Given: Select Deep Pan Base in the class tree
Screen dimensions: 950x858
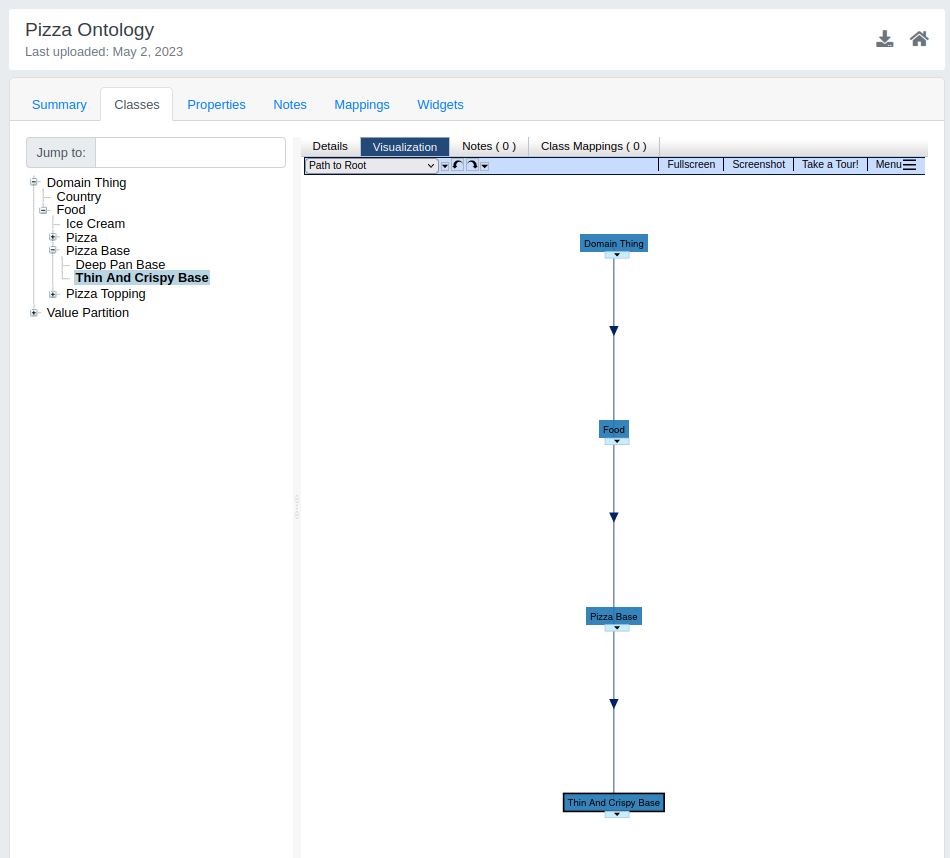Looking at the screenshot, I should 120,264.
